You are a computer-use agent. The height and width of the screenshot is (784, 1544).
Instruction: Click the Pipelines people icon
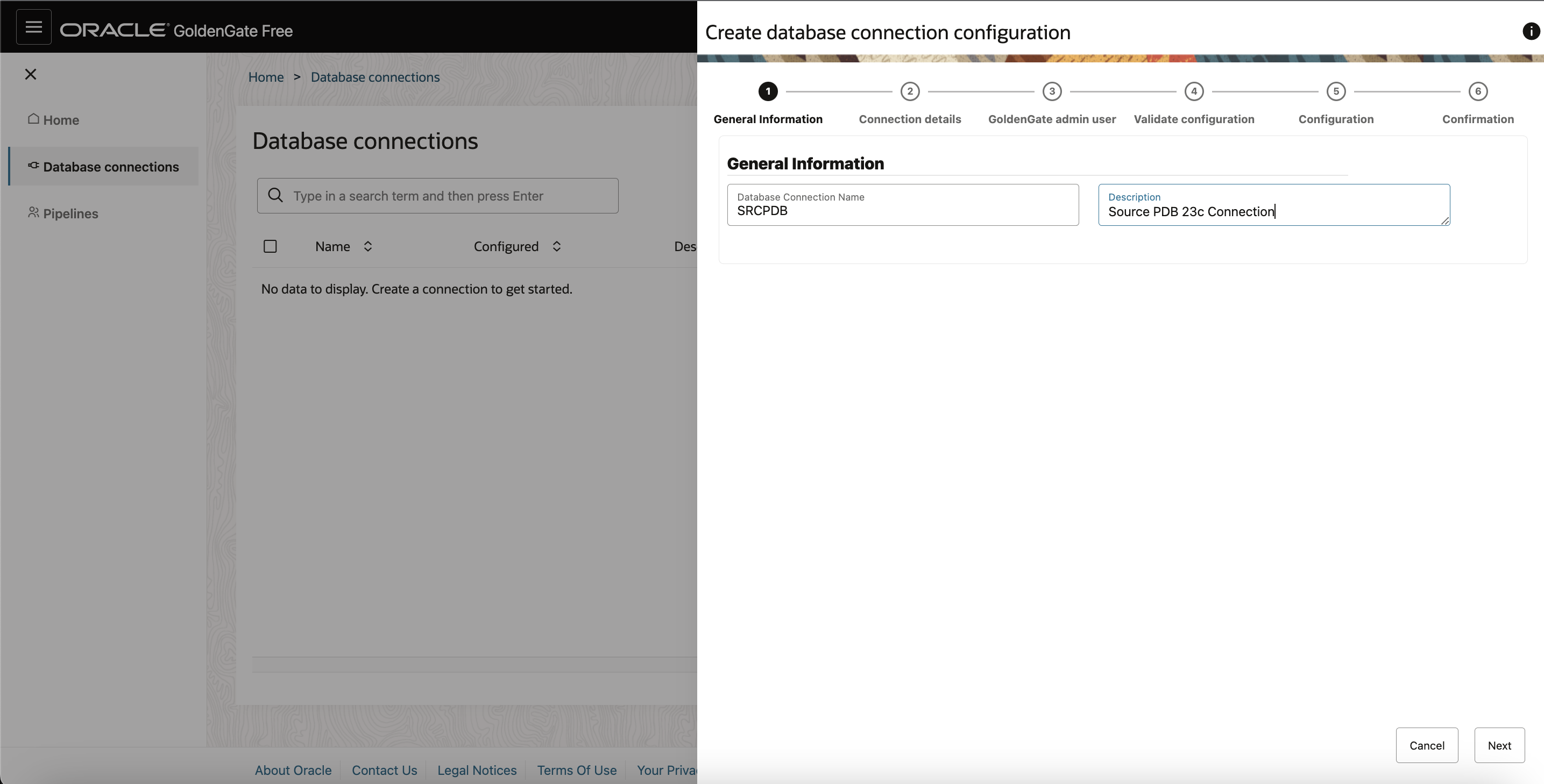click(33, 212)
